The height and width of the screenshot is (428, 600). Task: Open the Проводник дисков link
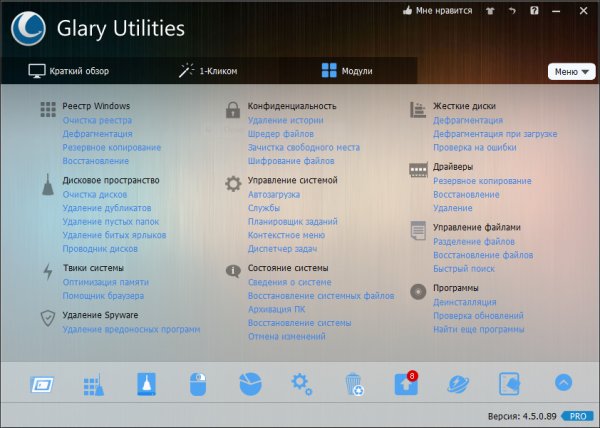click(100, 249)
